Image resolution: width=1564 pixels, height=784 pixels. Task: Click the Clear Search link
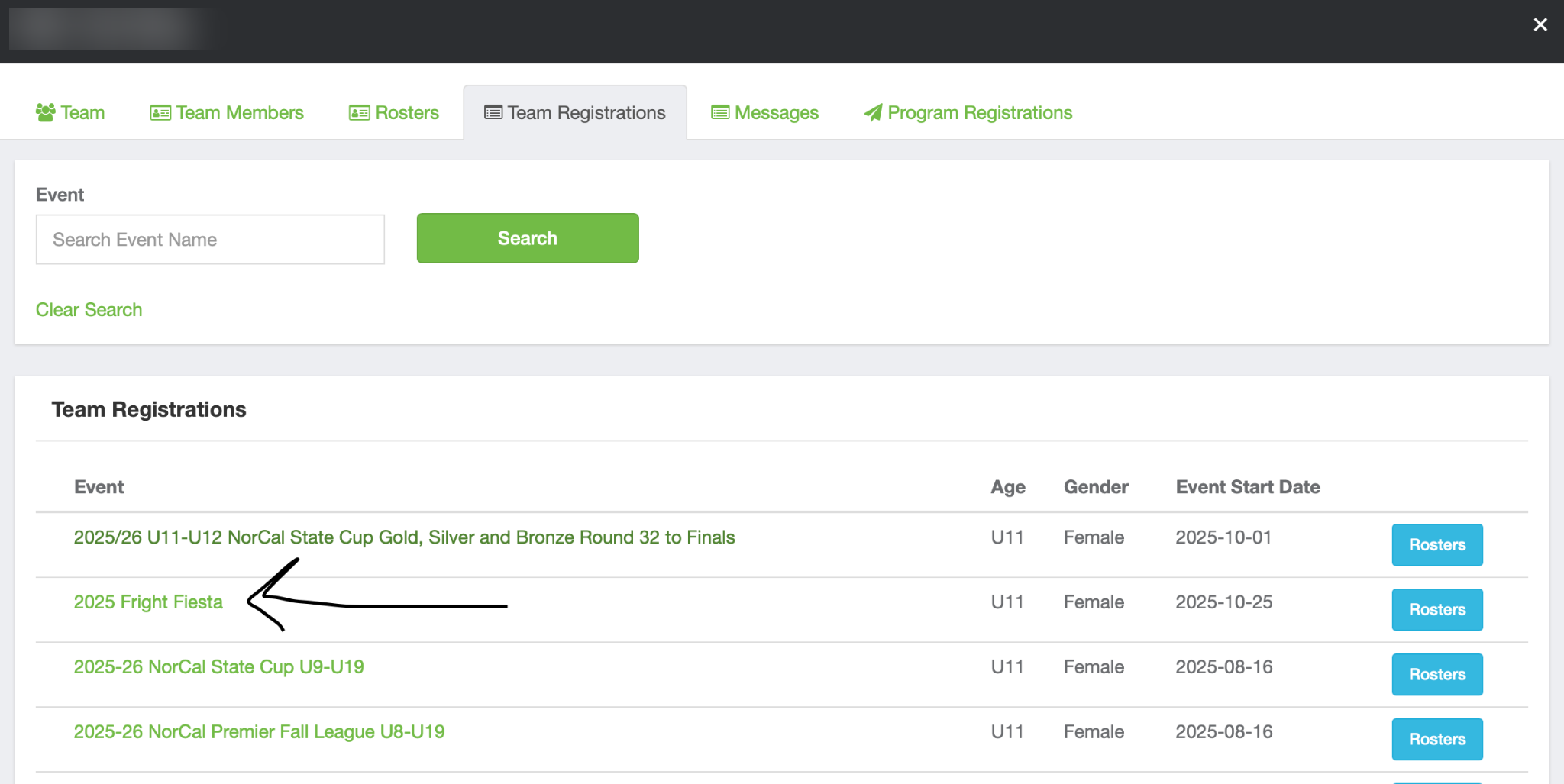click(89, 310)
